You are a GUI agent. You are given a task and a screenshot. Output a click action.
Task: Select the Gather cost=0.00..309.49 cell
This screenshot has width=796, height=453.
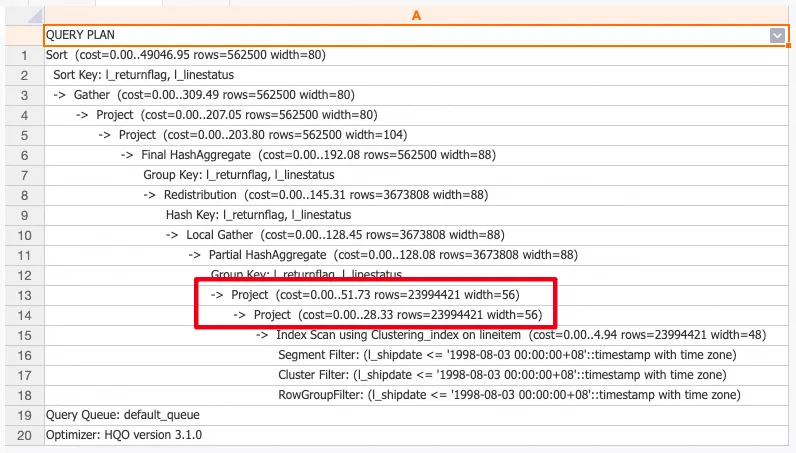tap(416, 95)
